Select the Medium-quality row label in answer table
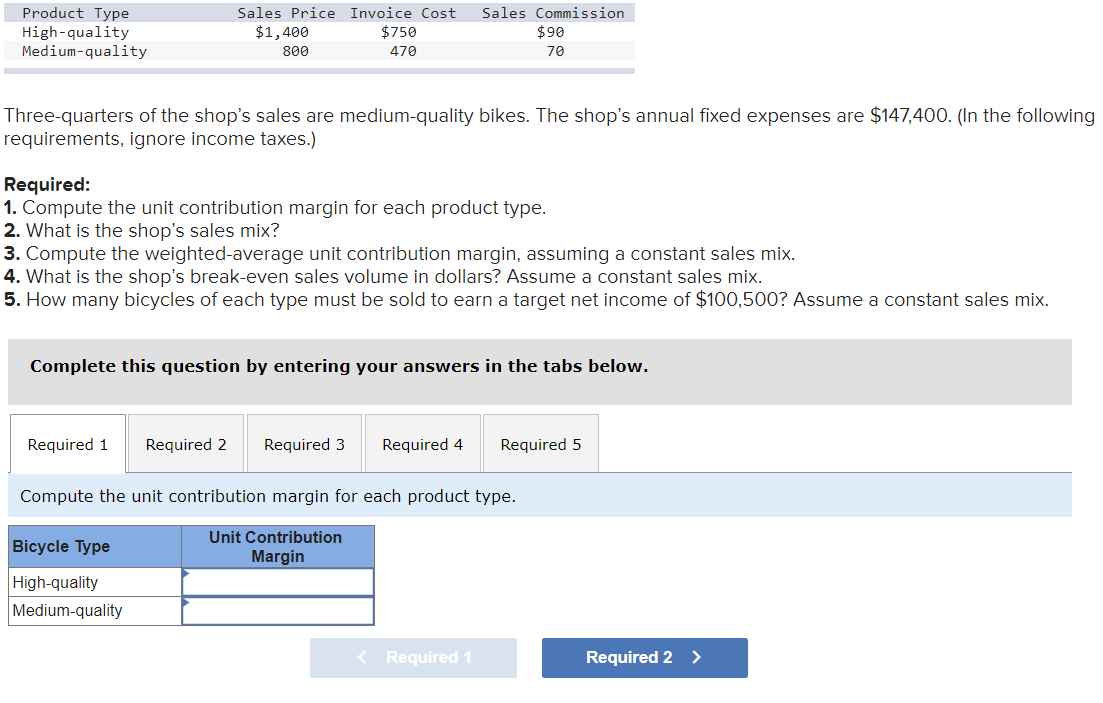1103x703 pixels. tap(68, 611)
